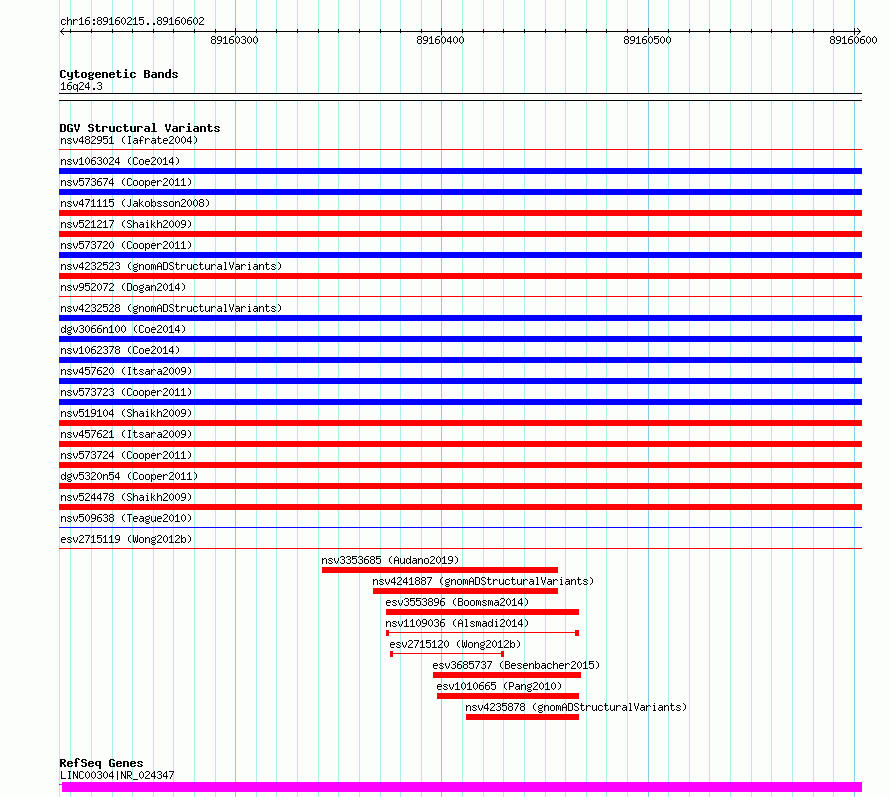Select dgv5320n54 (Cooper2011) label
This screenshot has width=890, height=797.
pos(129,476)
